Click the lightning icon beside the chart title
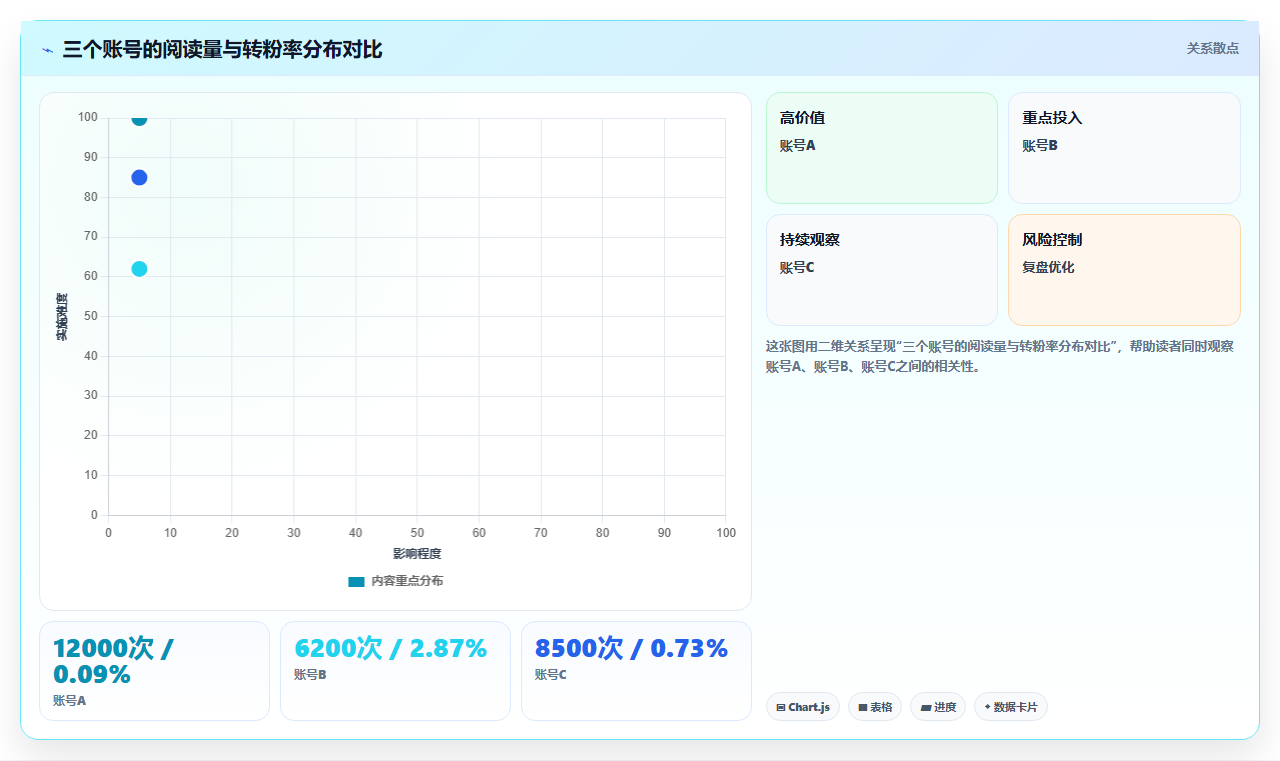Image resolution: width=1280 pixels, height=761 pixels. 47,50
